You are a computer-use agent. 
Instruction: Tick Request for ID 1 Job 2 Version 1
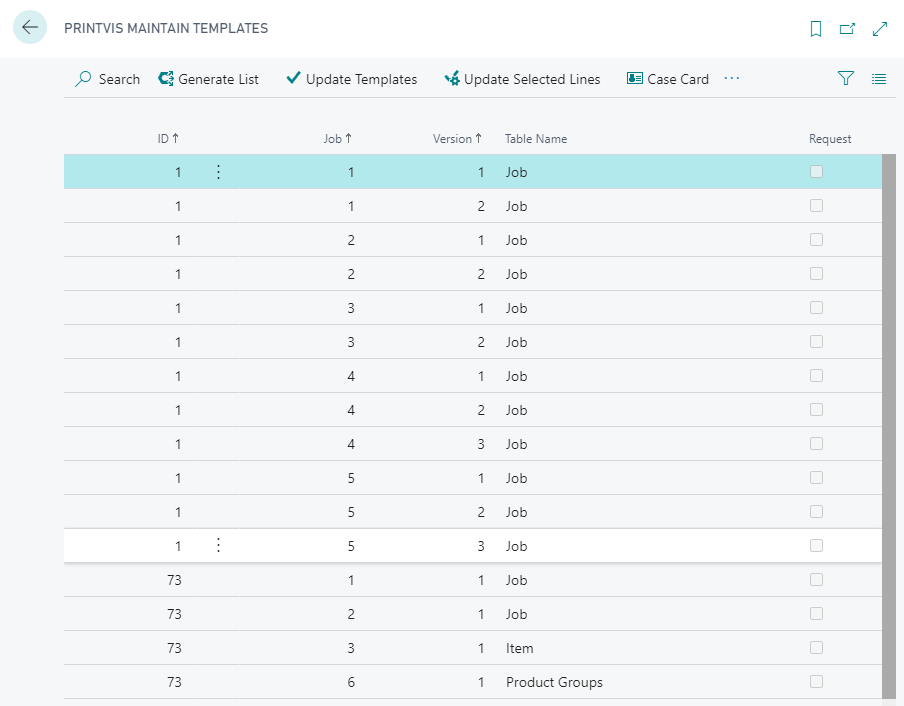(816, 239)
